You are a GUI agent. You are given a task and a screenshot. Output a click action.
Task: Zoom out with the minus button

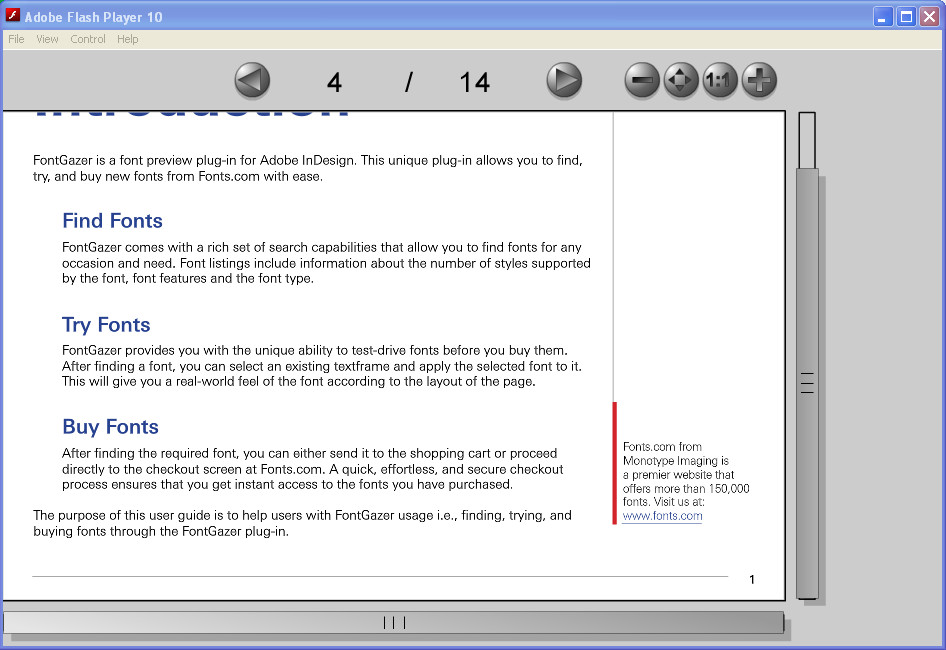pos(642,80)
